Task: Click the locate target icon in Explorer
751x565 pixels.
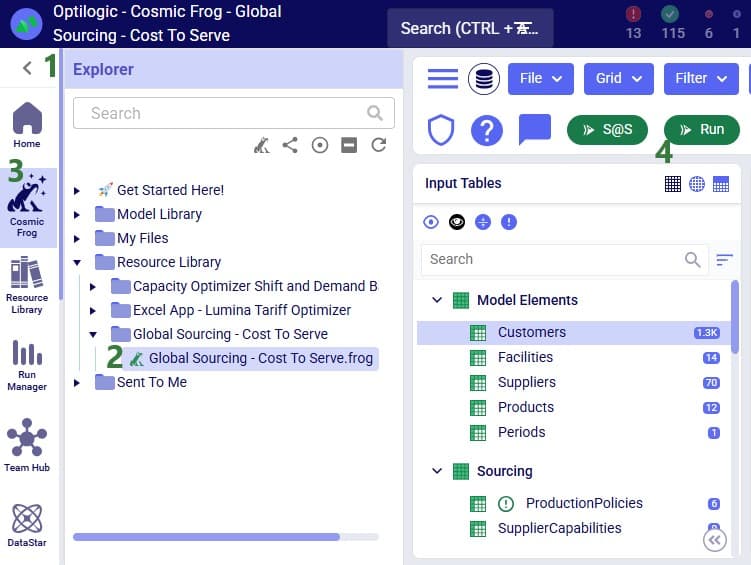Action: point(319,145)
